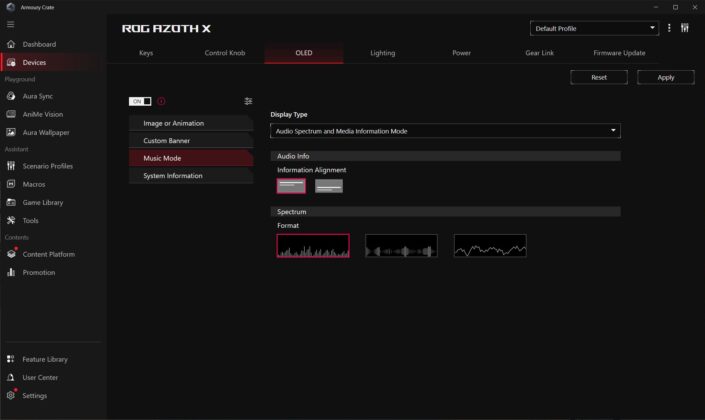The image size is (705, 420).
Task: Click the equalizer icon at top right
Action: 684,28
